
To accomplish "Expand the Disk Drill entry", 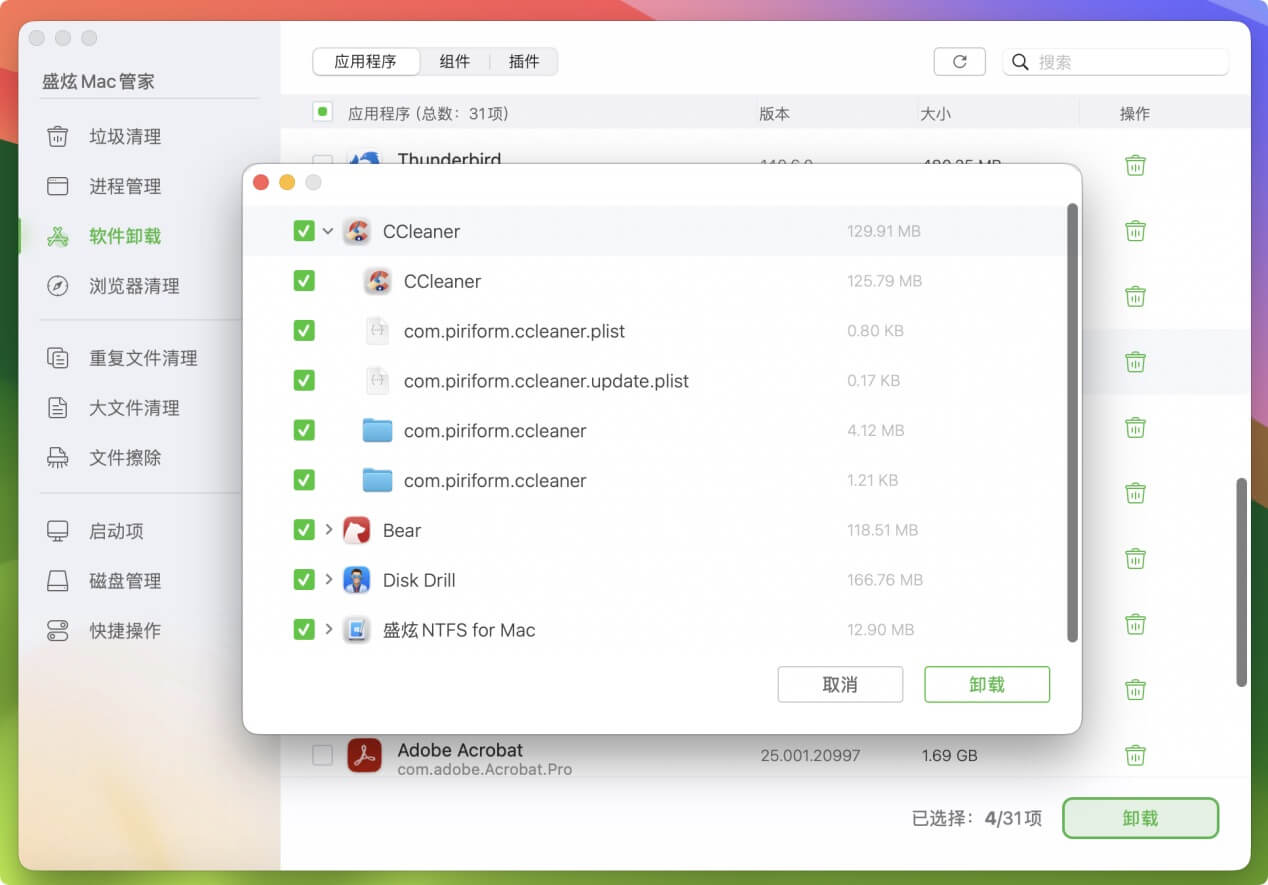I will [x=327, y=580].
